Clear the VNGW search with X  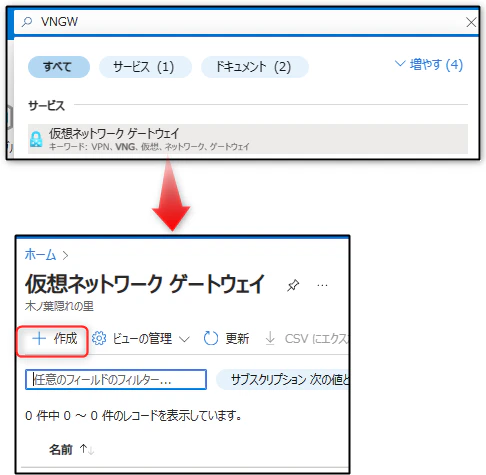pos(471,22)
